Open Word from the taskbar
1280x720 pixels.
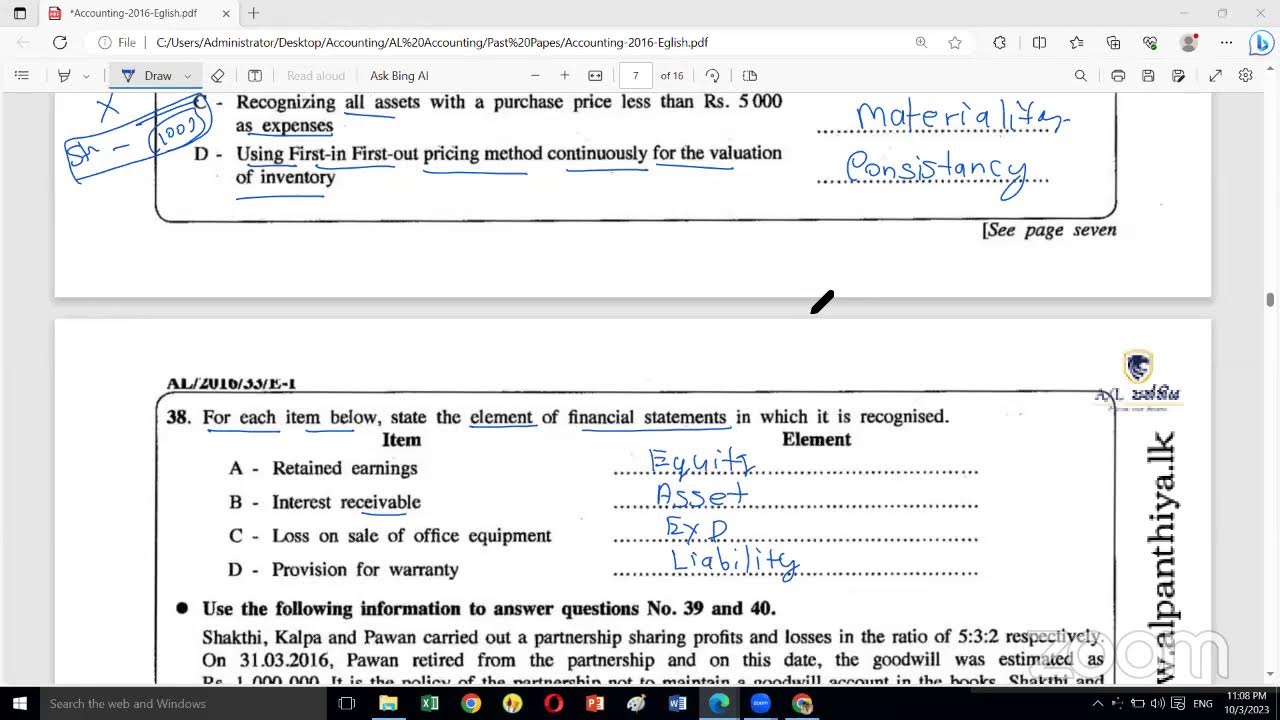677,704
